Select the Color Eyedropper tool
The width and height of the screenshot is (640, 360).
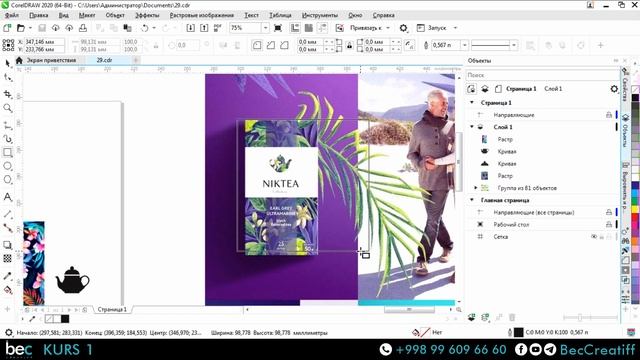coord(7,276)
